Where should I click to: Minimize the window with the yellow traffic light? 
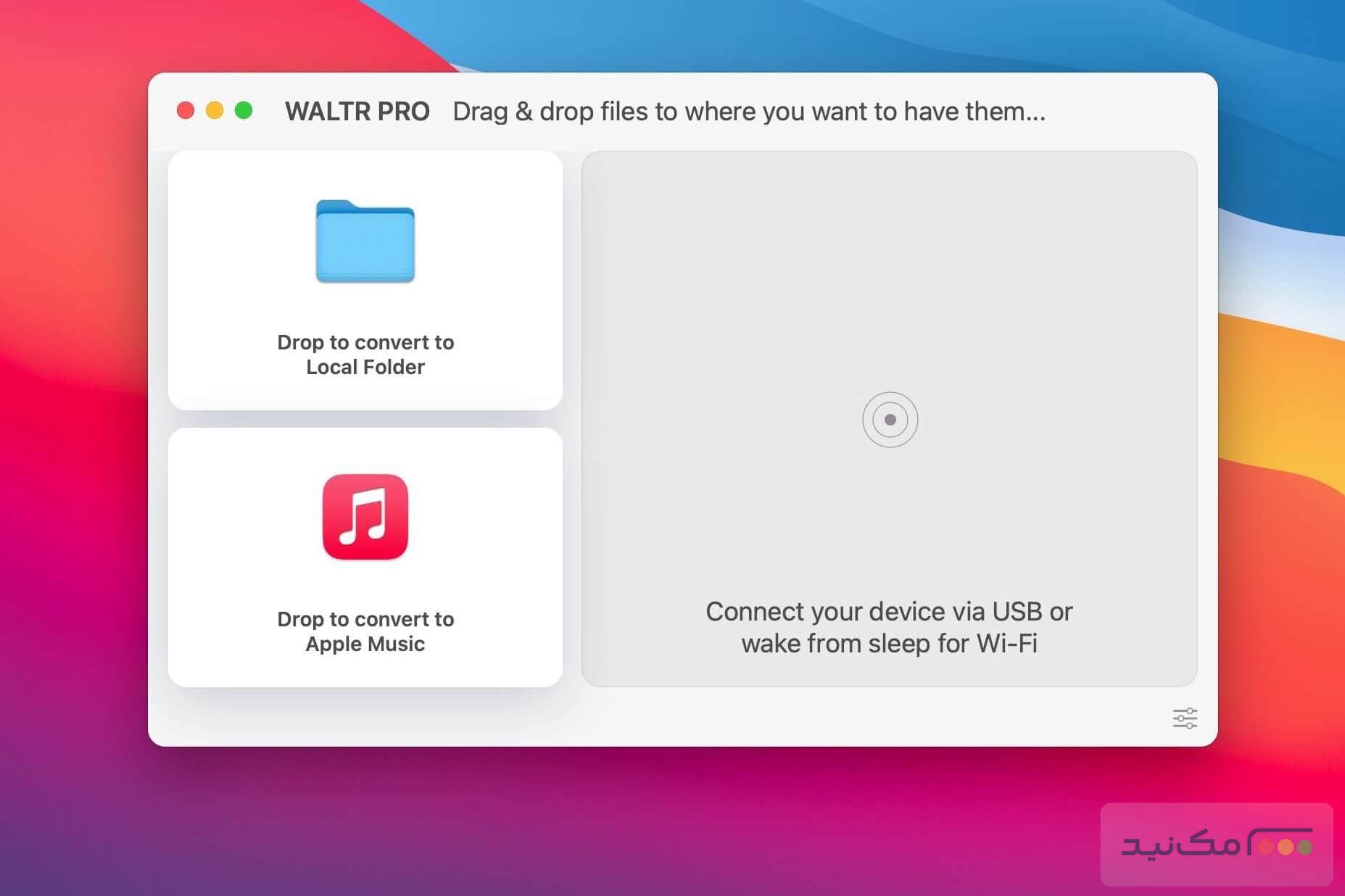215,110
